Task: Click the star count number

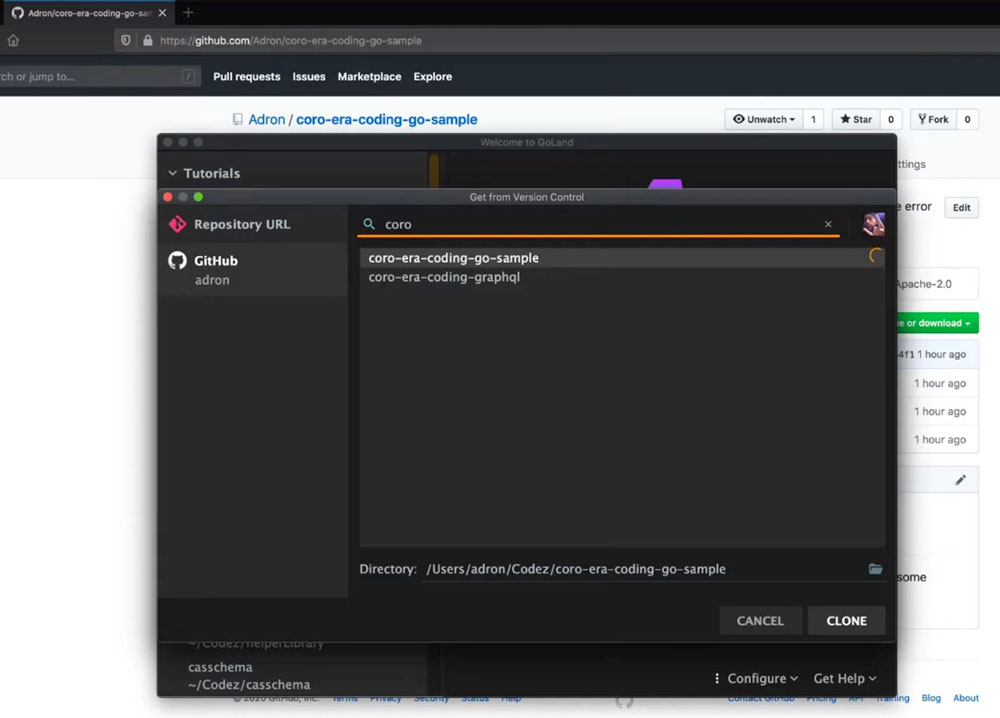Action: tap(891, 119)
